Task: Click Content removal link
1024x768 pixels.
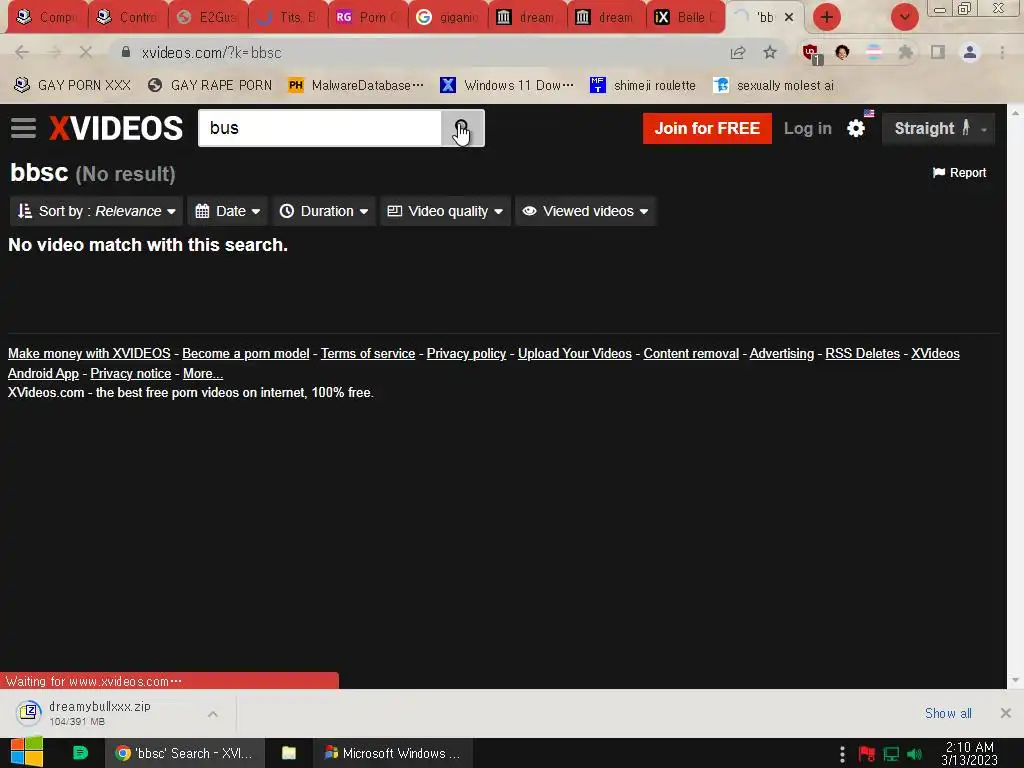Action: (691, 353)
